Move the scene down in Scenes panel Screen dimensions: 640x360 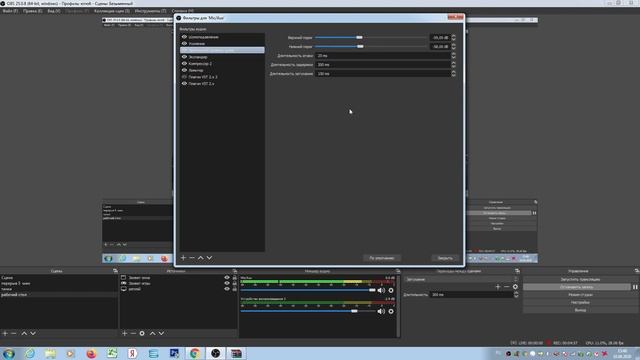(x=33, y=333)
